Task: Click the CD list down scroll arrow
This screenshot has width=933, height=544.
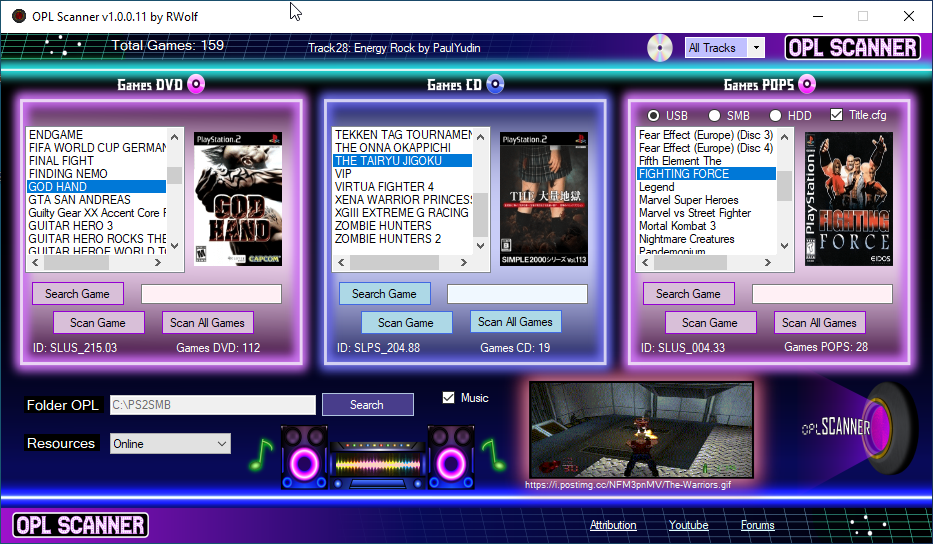Action: 480,245
